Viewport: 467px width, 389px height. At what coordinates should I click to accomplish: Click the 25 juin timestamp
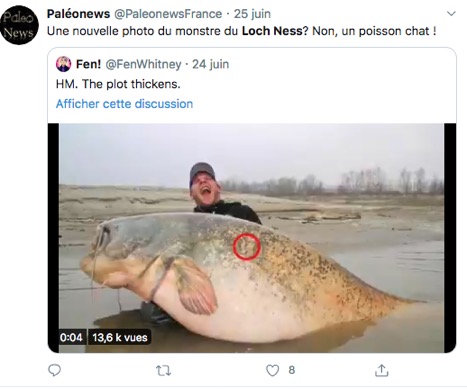click(x=252, y=14)
